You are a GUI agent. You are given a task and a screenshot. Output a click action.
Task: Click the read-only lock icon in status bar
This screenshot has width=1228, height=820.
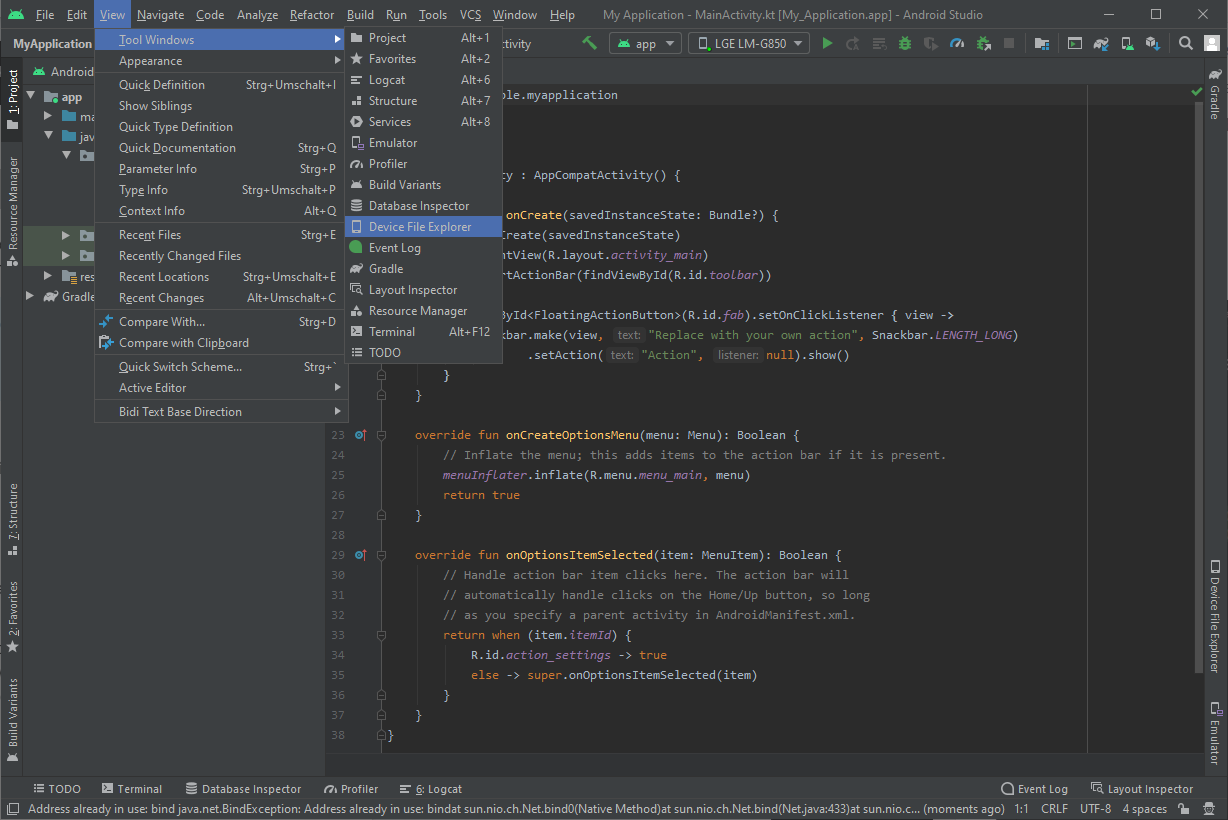[x=1184, y=809]
